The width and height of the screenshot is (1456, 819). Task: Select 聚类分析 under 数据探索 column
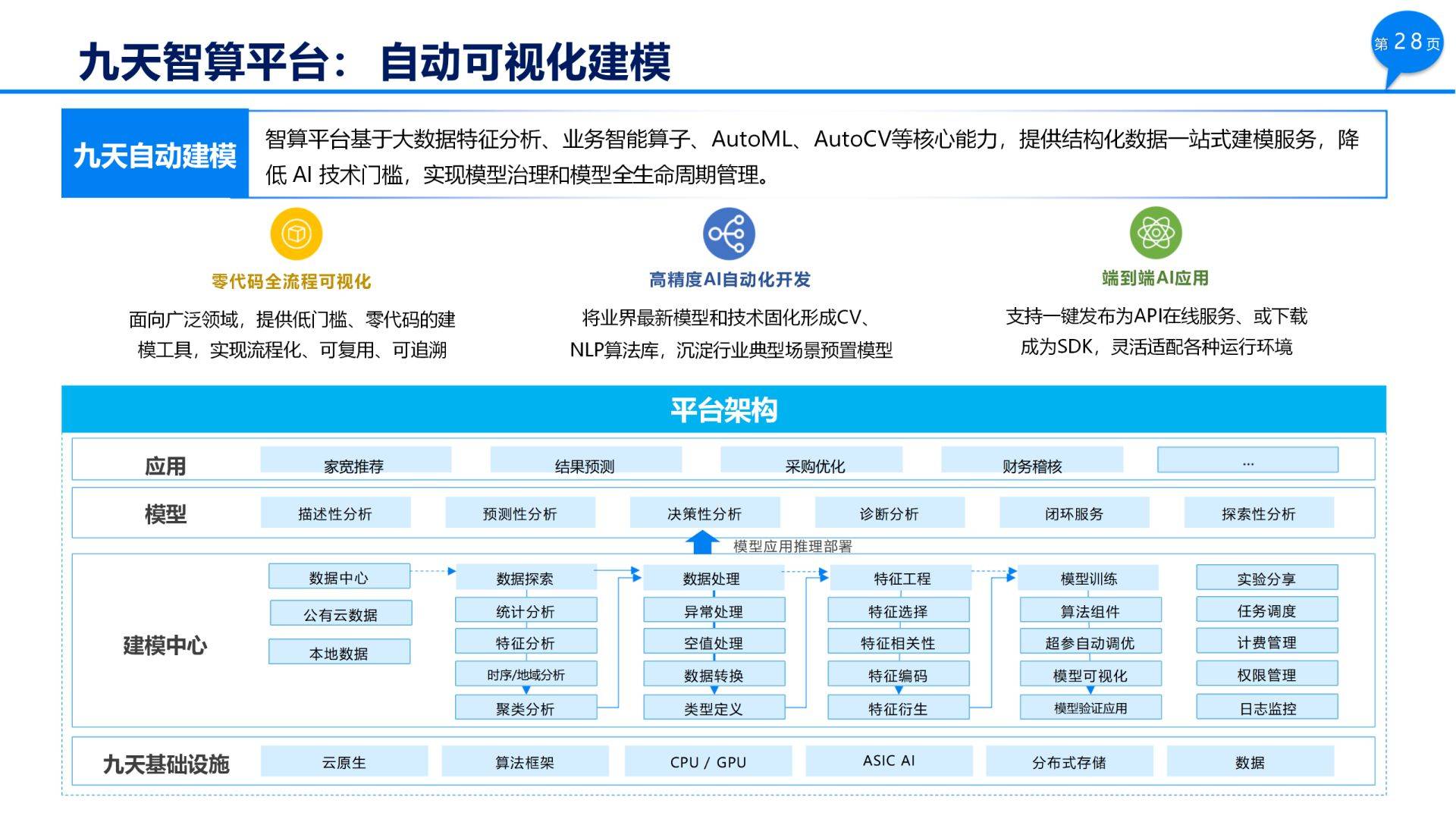point(526,707)
